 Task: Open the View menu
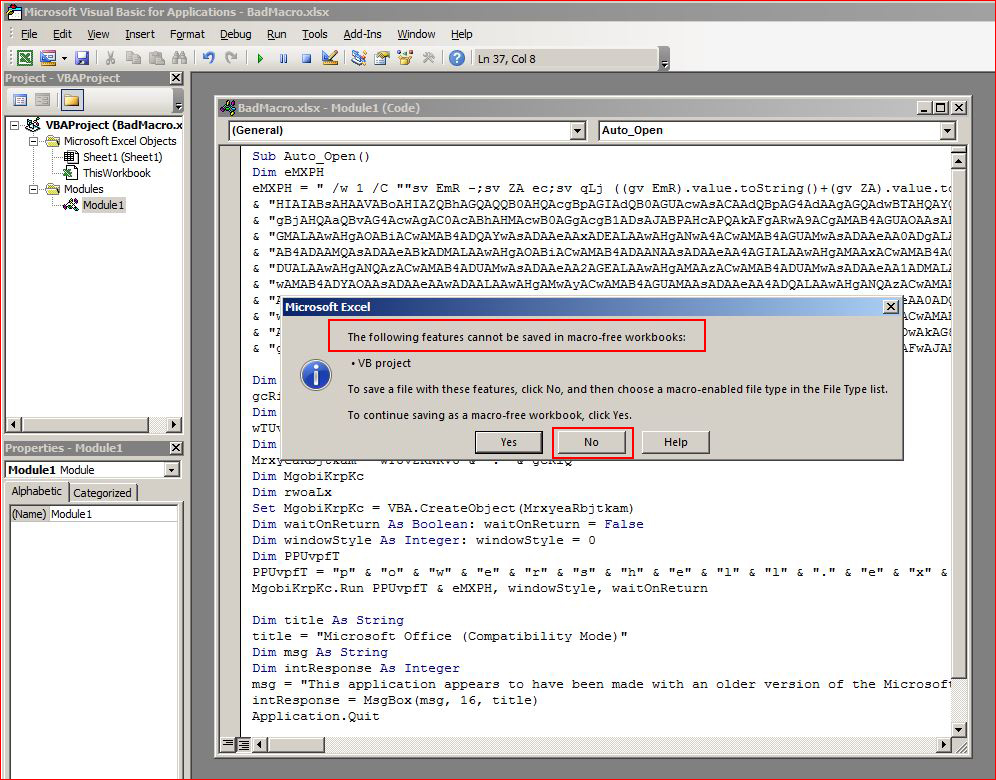pos(98,34)
